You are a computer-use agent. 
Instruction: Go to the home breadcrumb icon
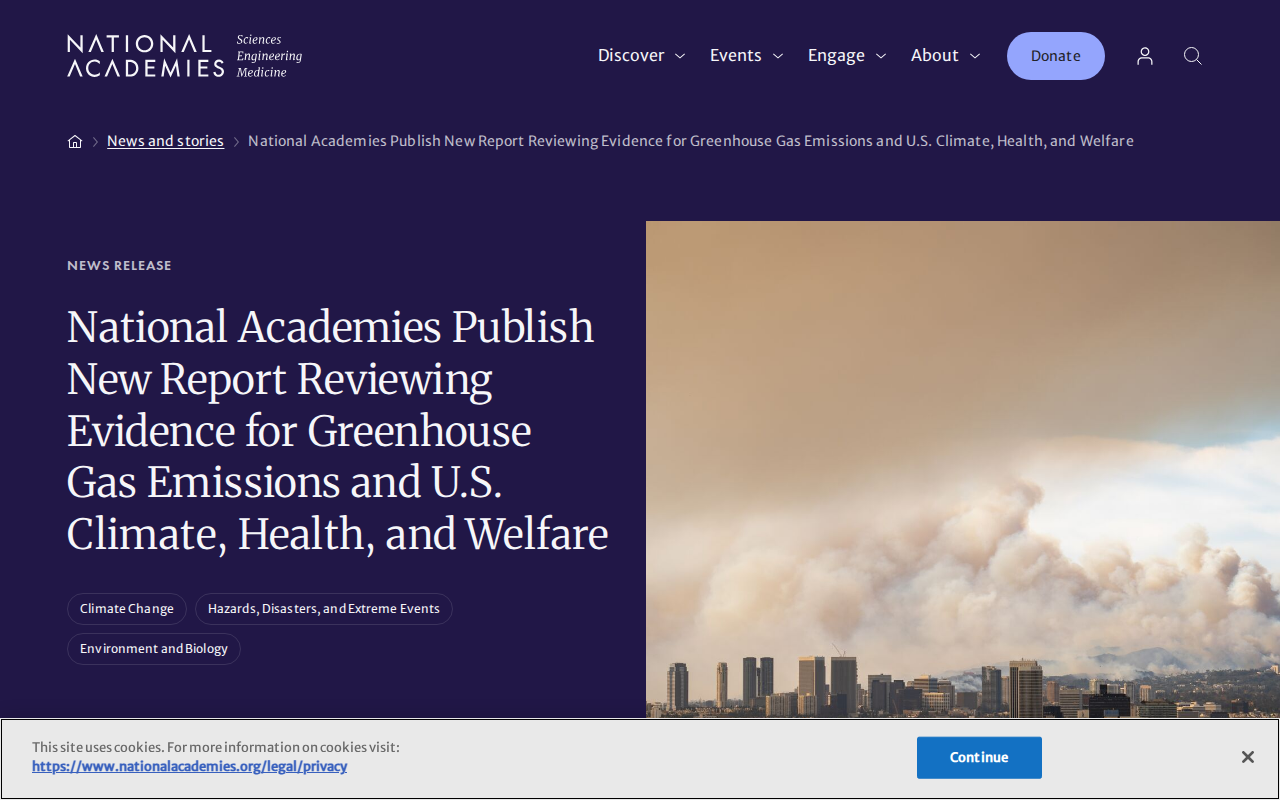75,141
